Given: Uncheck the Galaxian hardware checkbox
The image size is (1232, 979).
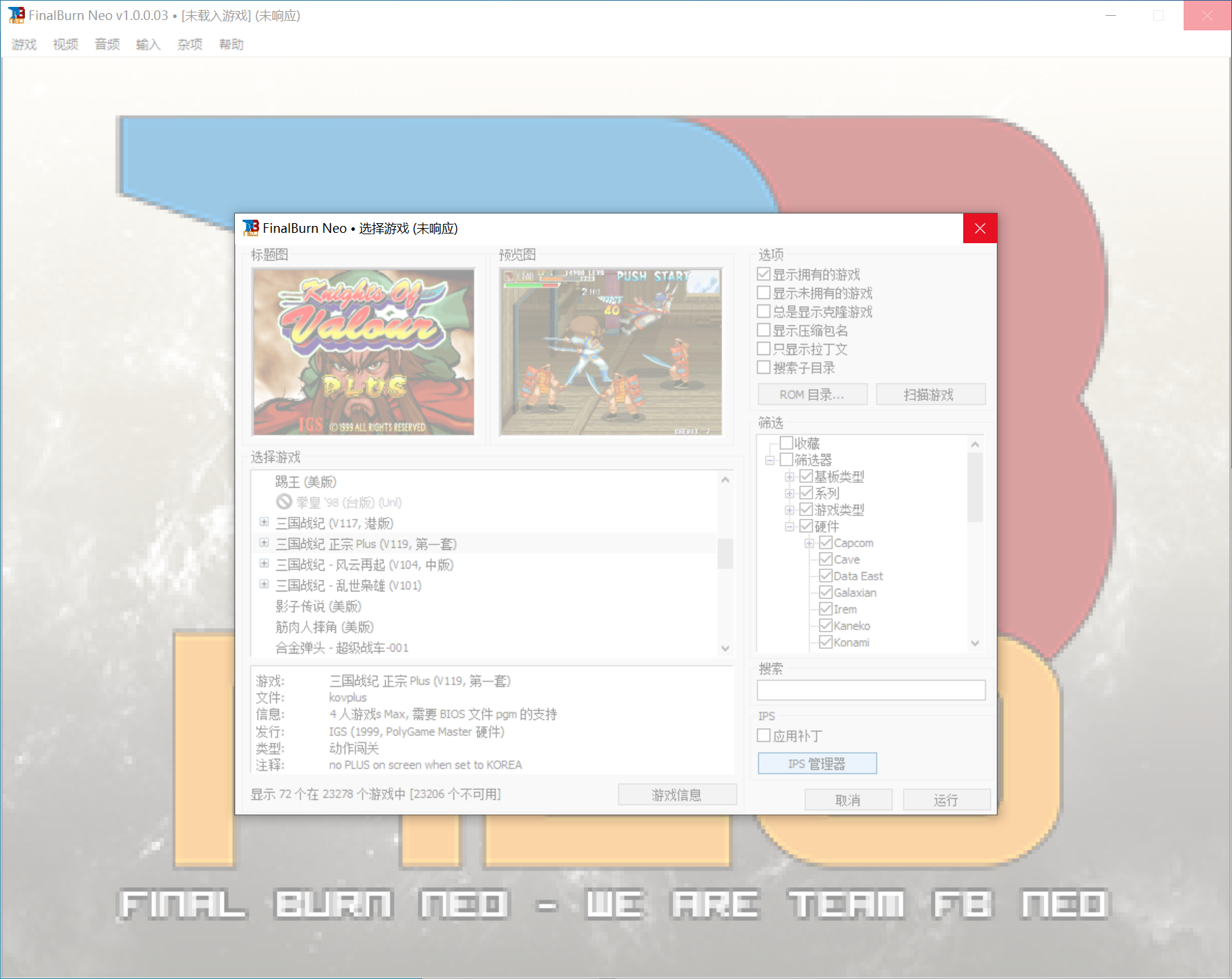Looking at the screenshot, I should click(x=826, y=592).
